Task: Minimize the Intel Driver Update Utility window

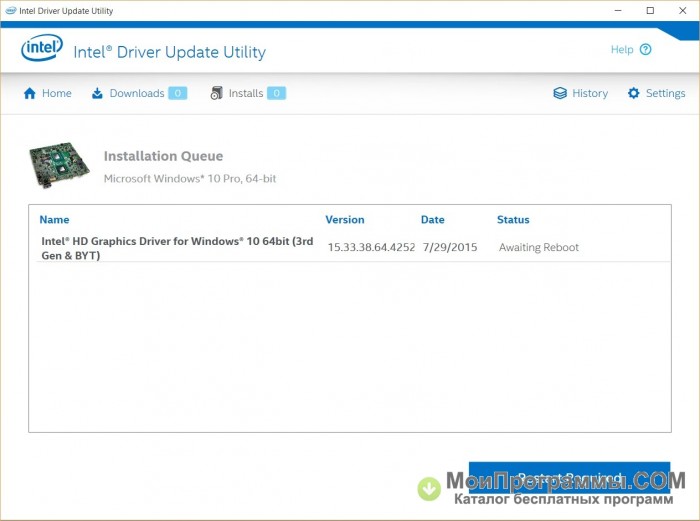Action: point(618,10)
